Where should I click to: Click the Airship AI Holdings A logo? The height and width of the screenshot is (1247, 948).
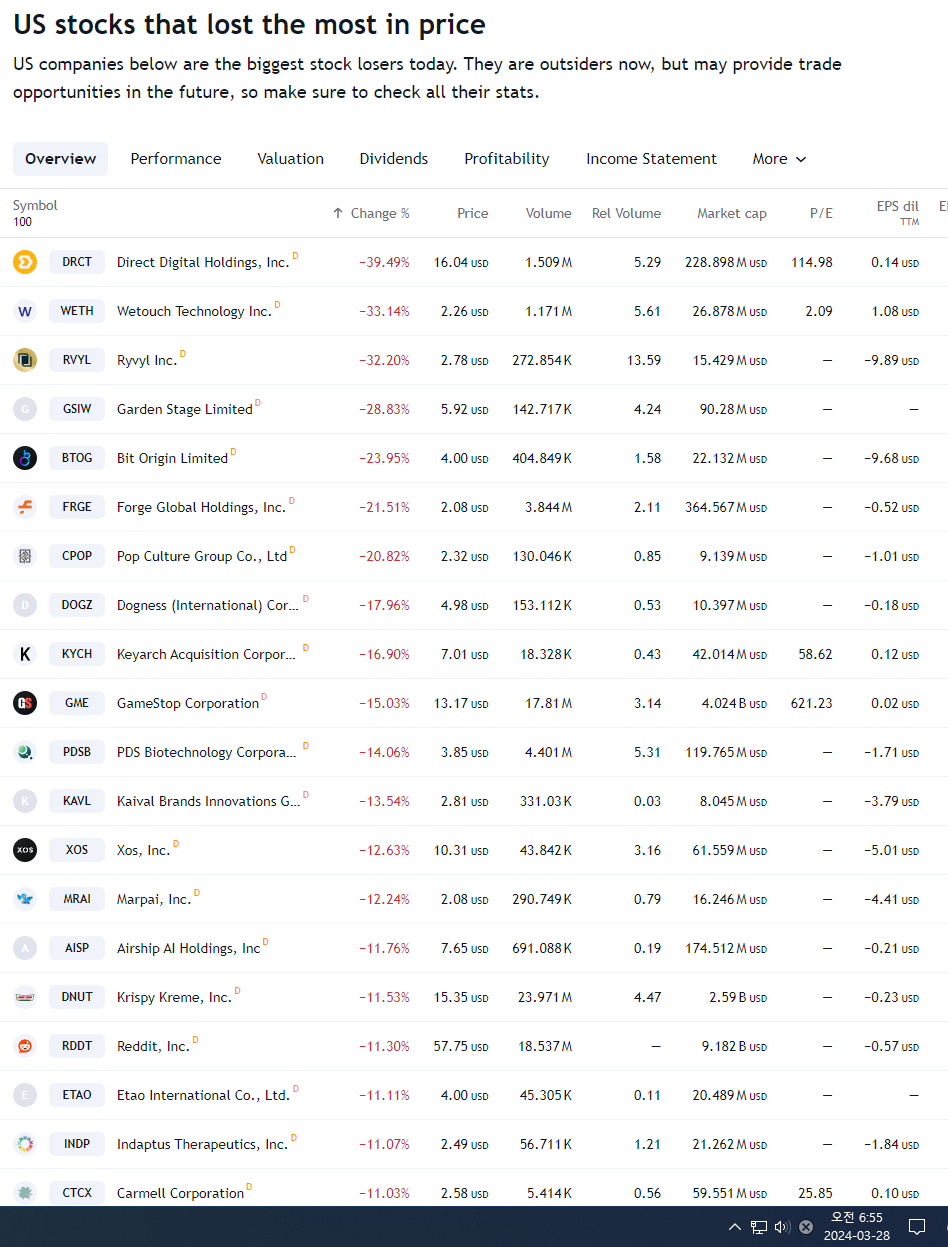click(x=25, y=948)
